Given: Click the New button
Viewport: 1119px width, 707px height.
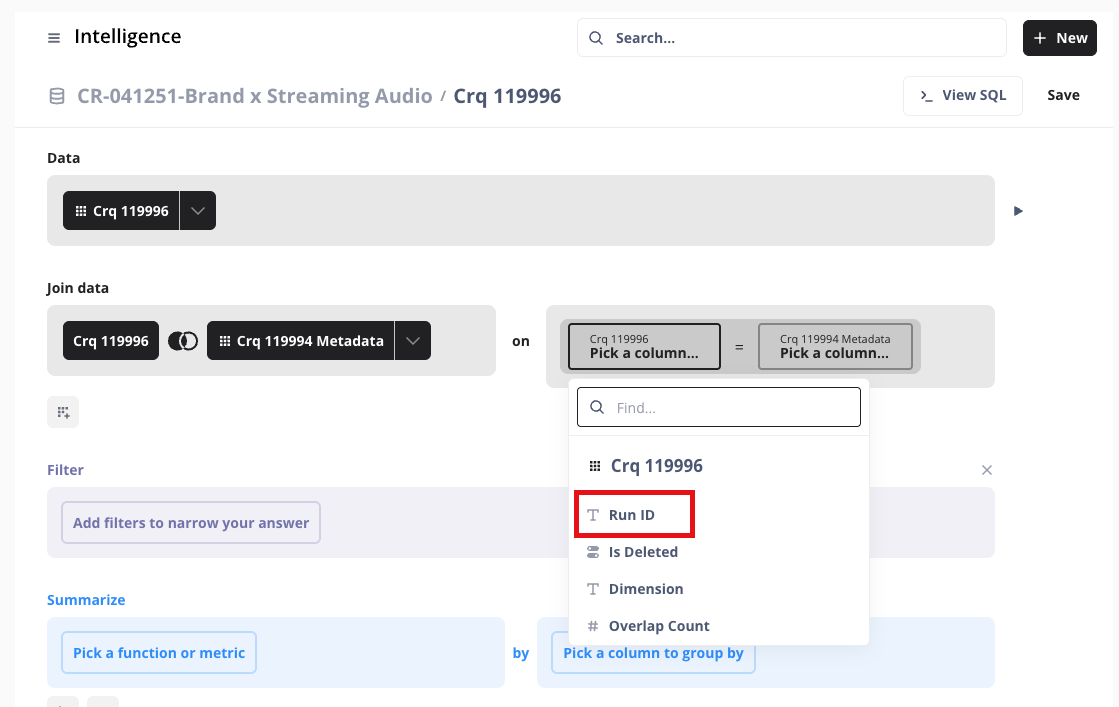Looking at the screenshot, I should click(1059, 38).
